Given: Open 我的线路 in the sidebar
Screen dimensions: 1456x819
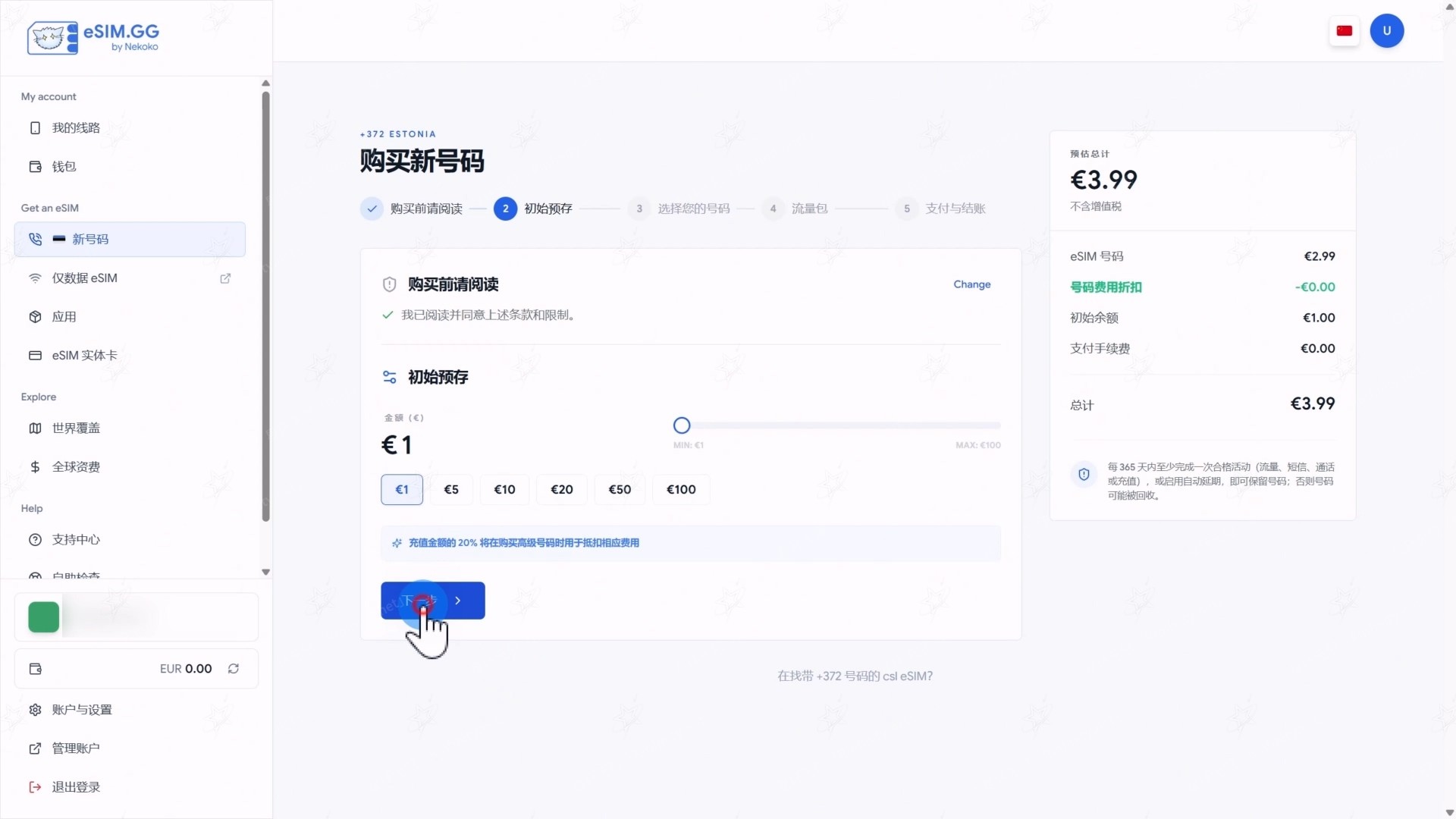Looking at the screenshot, I should (x=130, y=127).
